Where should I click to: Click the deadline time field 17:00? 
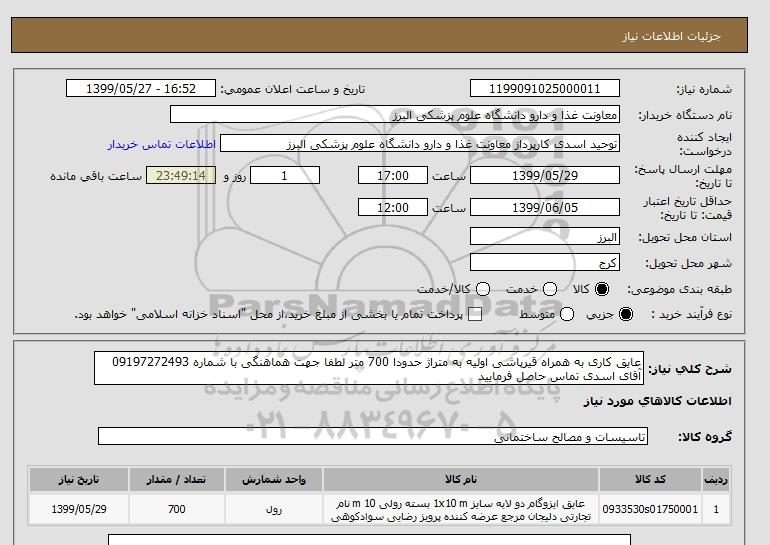pyautogui.click(x=393, y=175)
